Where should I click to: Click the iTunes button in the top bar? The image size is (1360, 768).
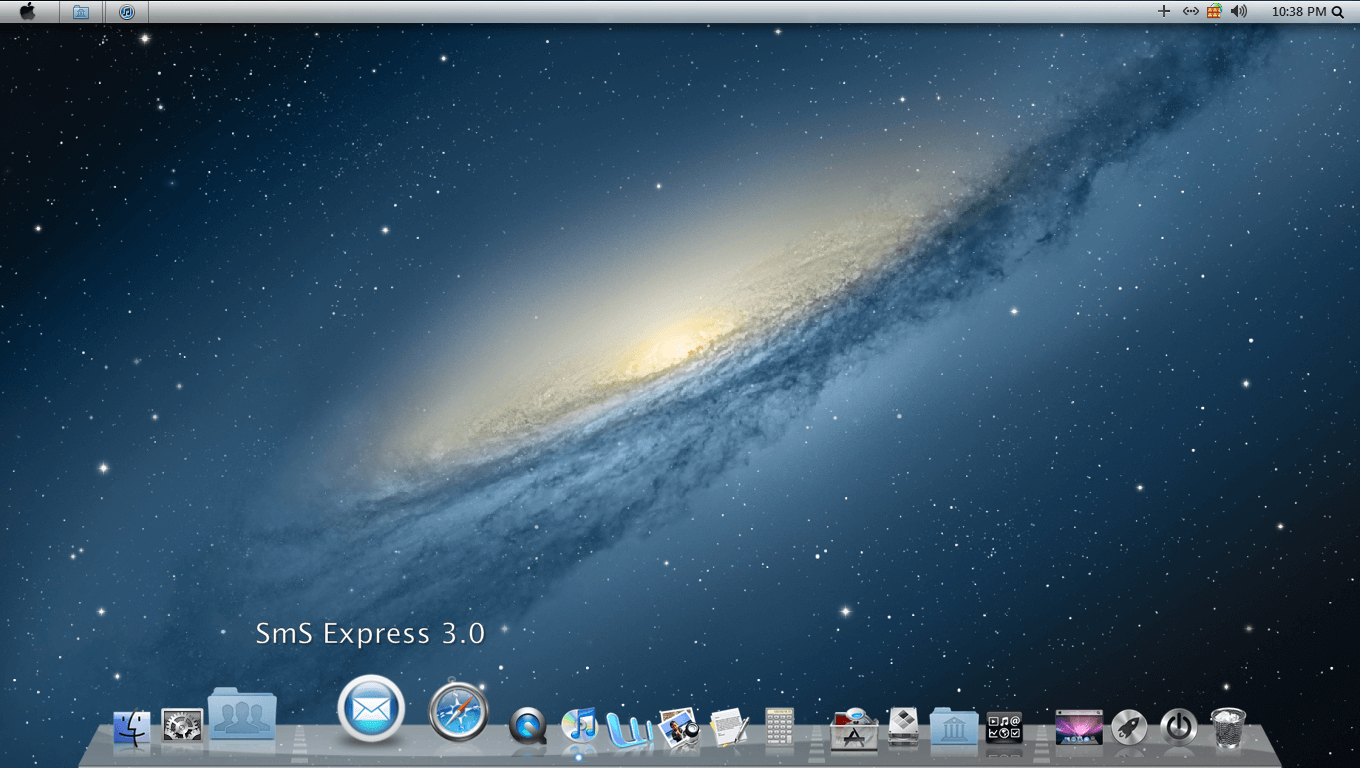pos(127,12)
